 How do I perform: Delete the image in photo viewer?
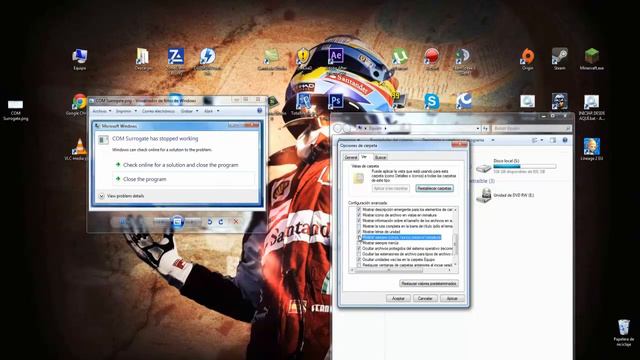coord(236,222)
